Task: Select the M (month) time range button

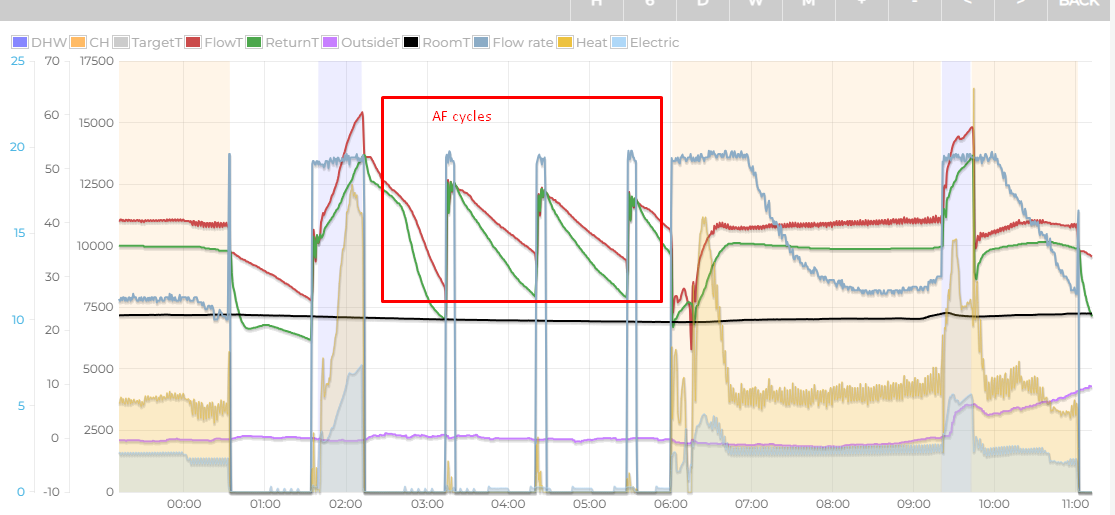Action: click(808, 5)
